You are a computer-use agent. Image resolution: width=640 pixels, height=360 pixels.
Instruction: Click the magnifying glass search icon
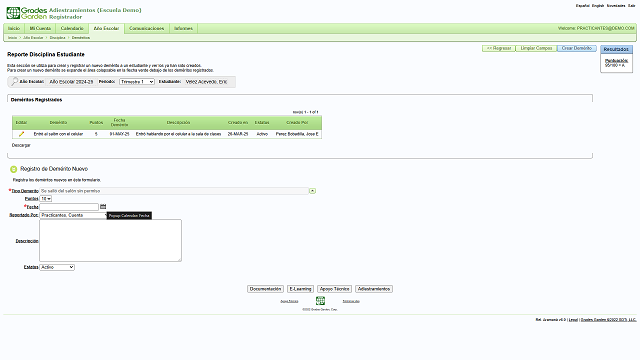point(14,82)
